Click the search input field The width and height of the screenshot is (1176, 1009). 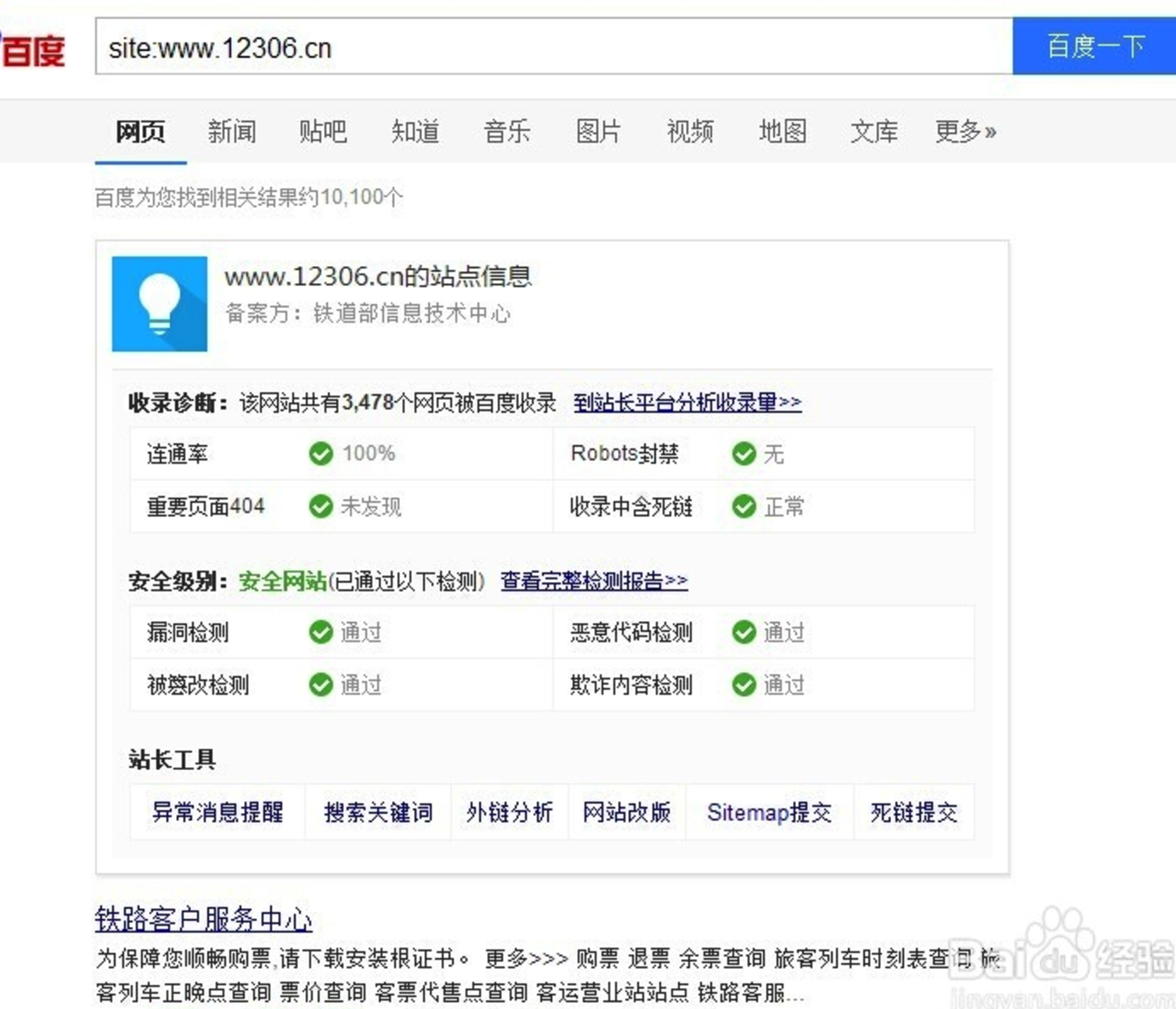tap(552, 48)
